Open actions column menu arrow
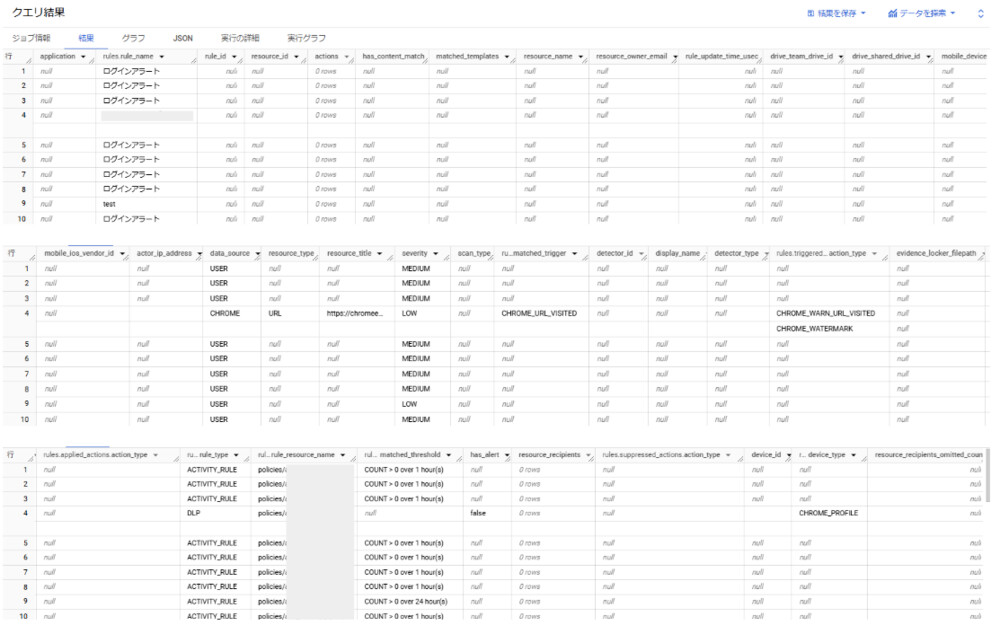This screenshot has width=1000, height=634. coord(347,57)
